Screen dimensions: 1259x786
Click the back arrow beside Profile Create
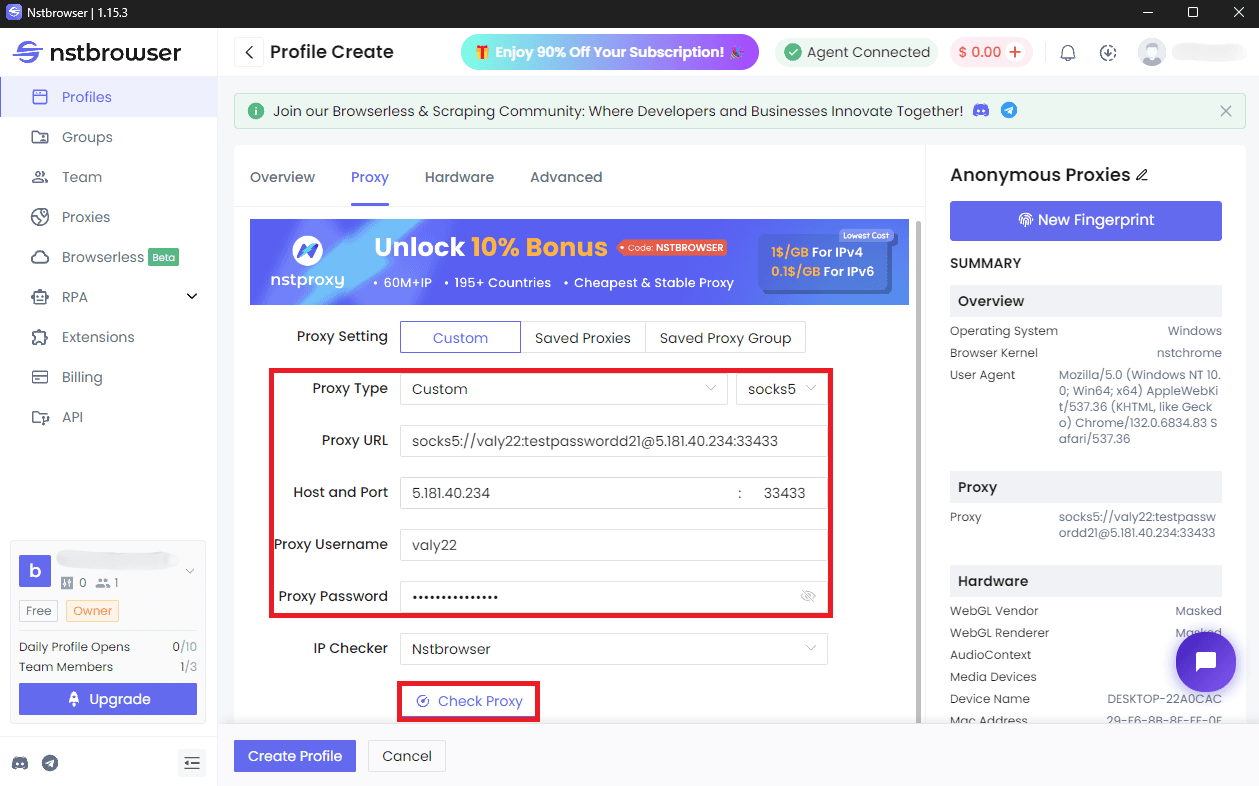(x=249, y=52)
